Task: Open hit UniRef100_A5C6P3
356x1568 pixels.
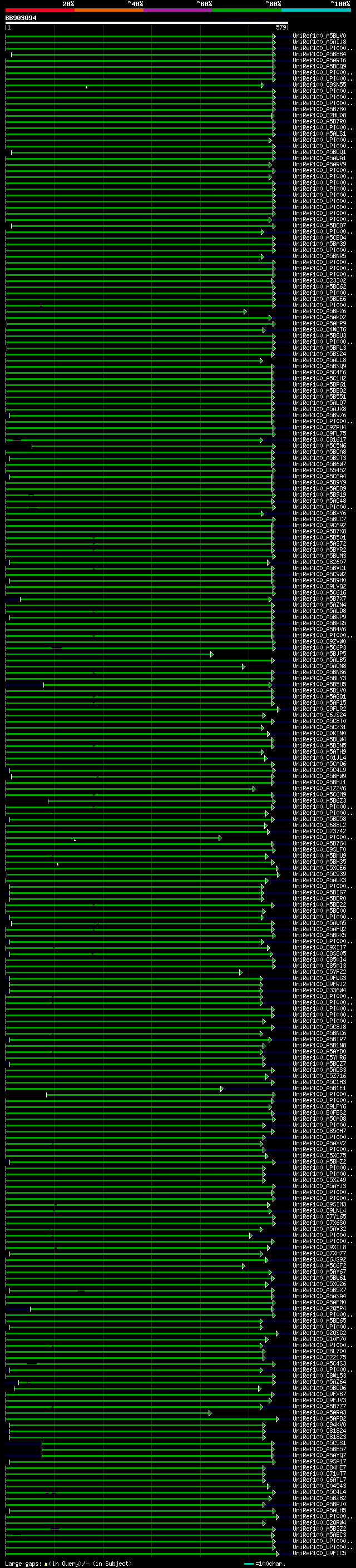Action: 319,647
